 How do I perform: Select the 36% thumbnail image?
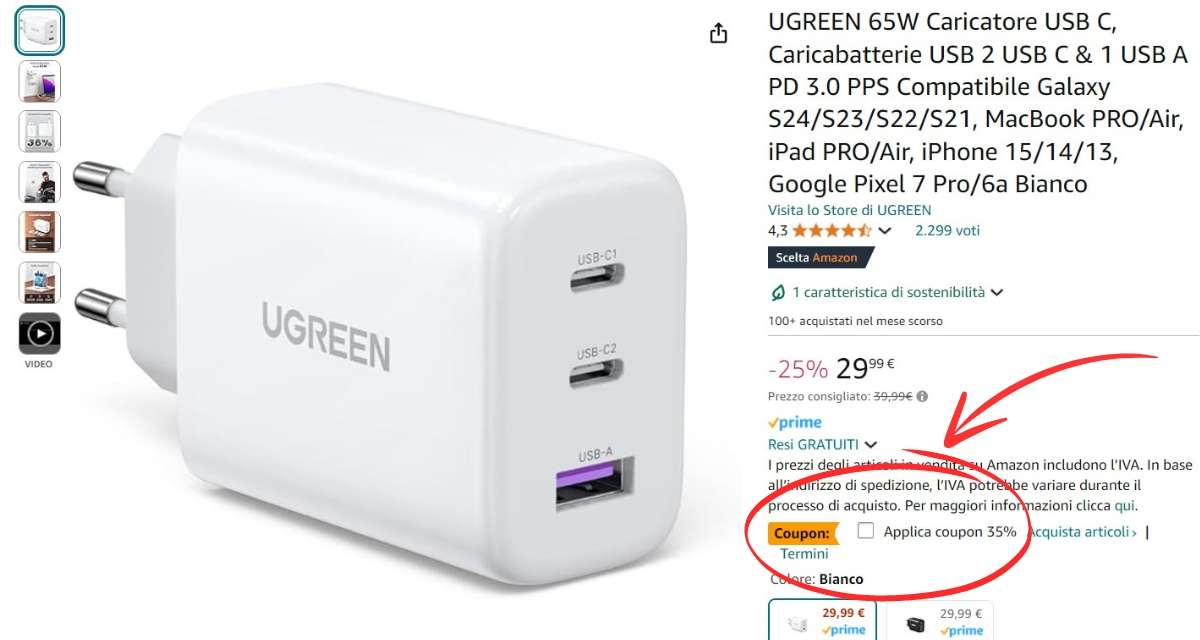pyautogui.click(x=40, y=131)
